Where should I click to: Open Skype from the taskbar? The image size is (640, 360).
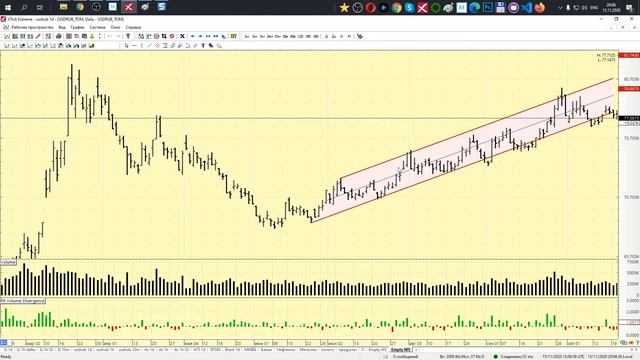coord(409,7)
